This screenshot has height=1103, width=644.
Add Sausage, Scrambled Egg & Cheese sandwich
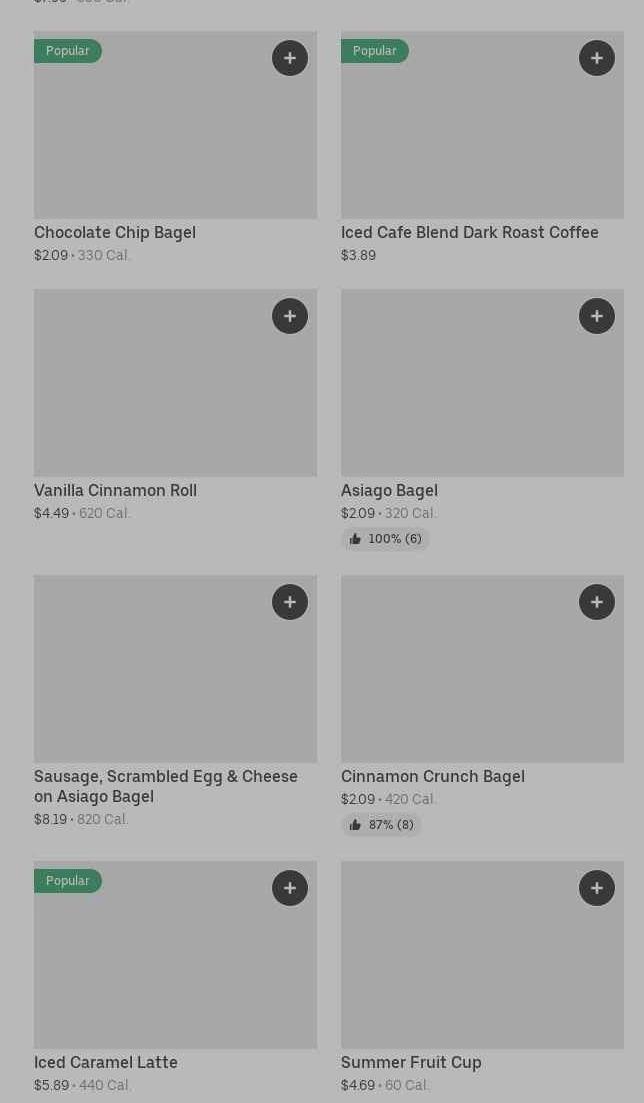point(290,602)
